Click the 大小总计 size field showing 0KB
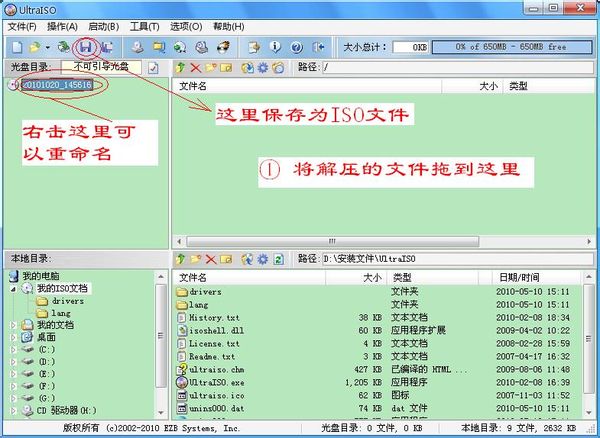Viewport: 600px width, 438px height. point(410,47)
